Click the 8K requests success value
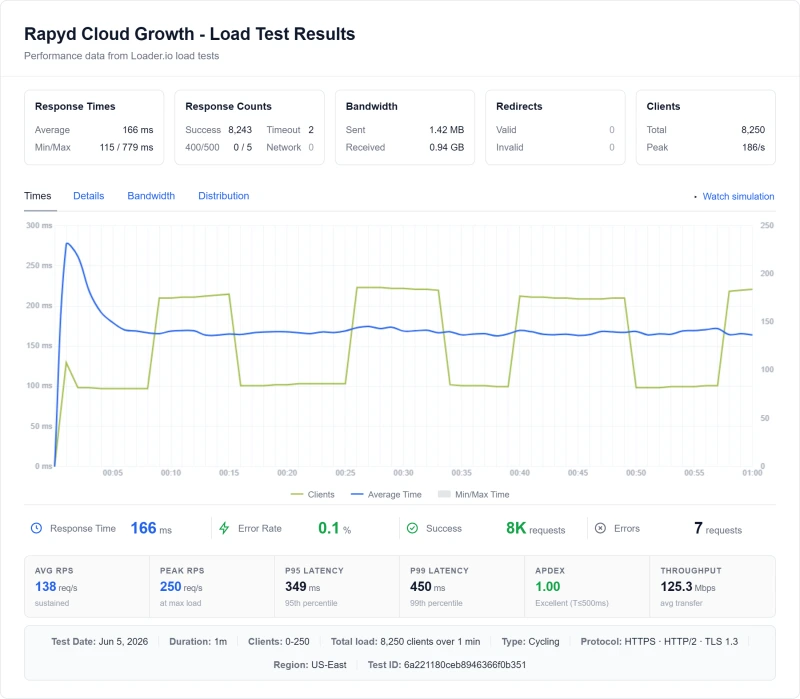 (x=536, y=528)
